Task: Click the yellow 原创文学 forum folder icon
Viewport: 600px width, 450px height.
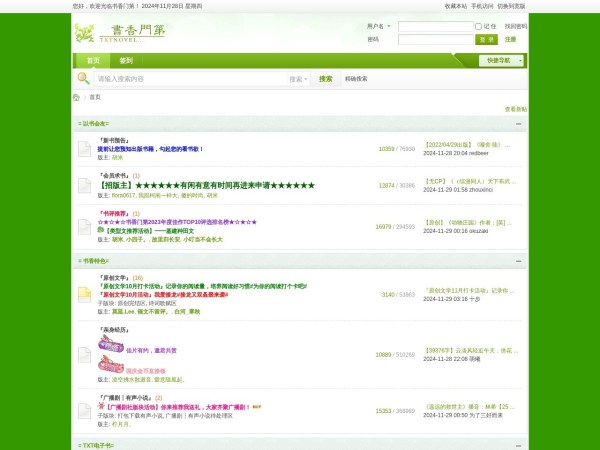Action: tap(85, 294)
